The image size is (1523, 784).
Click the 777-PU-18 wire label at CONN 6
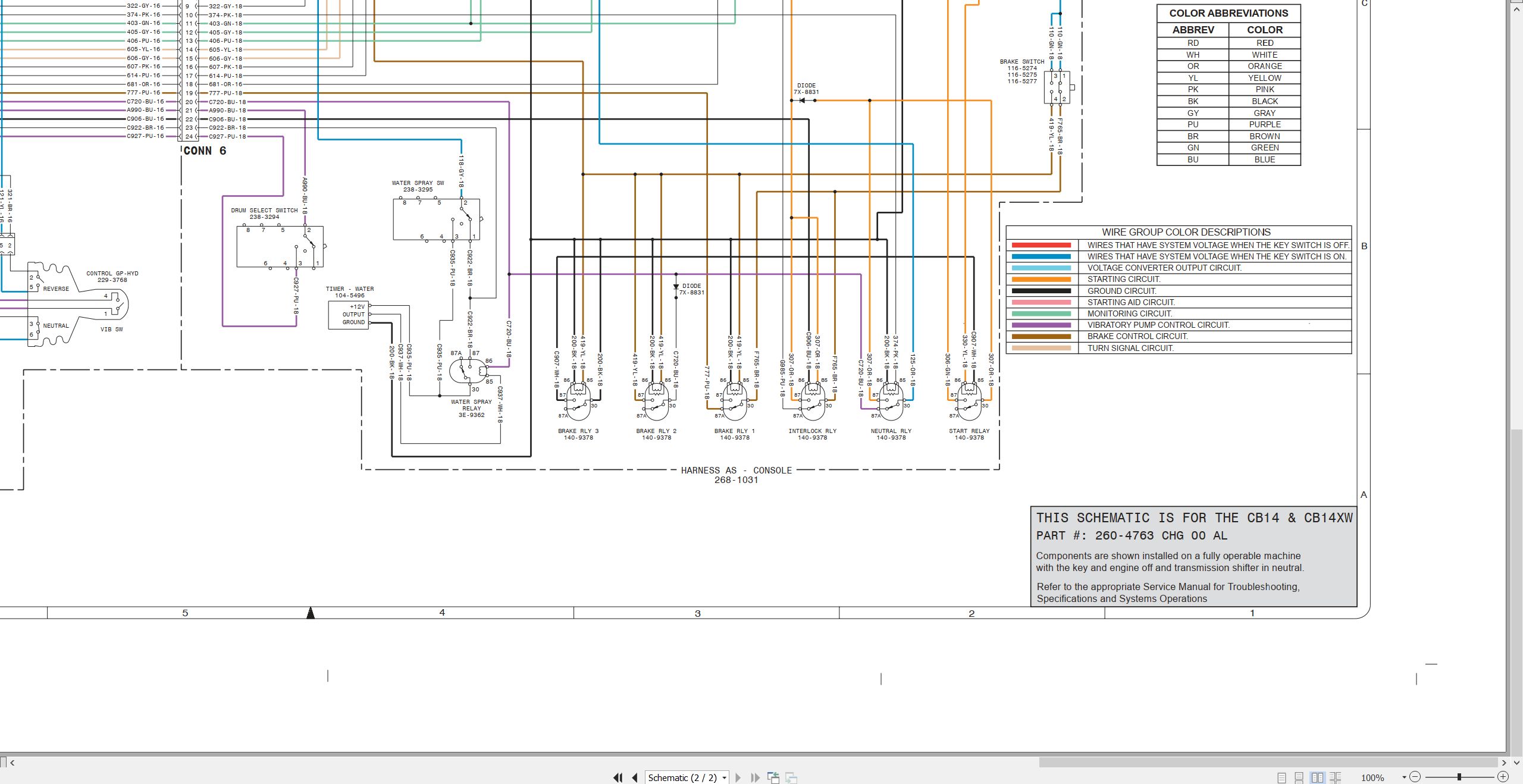tap(225, 93)
